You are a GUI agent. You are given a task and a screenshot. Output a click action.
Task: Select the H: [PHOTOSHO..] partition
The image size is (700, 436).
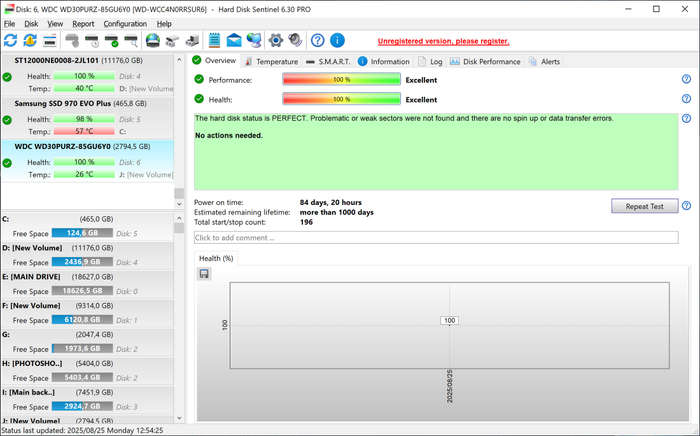pyautogui.click(x=87, y=371)
